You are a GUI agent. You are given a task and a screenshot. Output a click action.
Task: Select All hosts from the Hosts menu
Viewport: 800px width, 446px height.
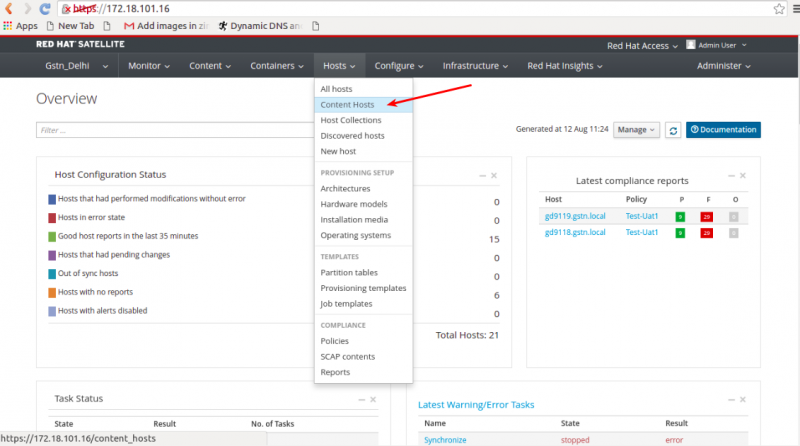coord(363,89)
